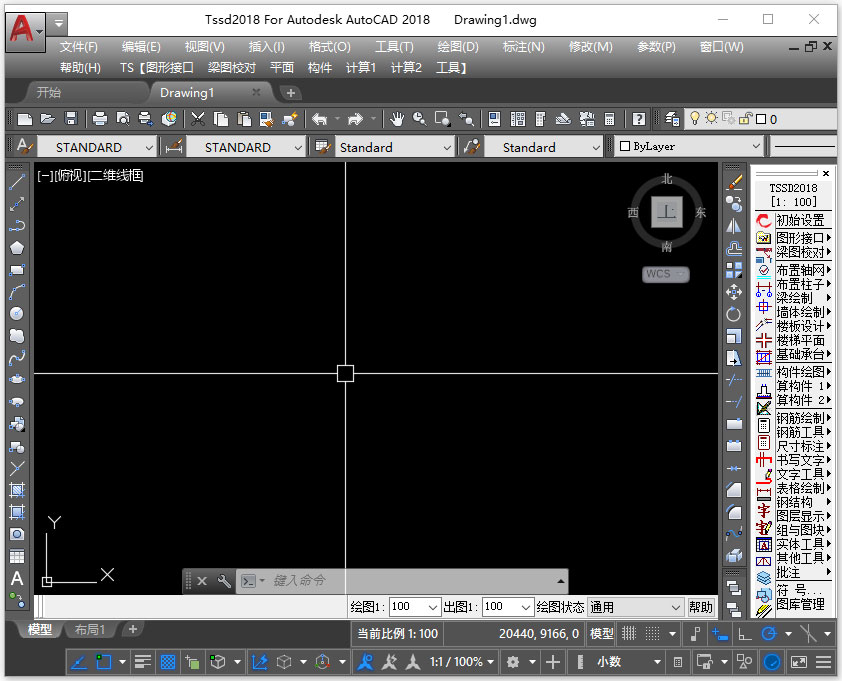Click 初始设置 in the TSSD panel
The width and height of the screenshot is (842, 681).
pos(800,220)
